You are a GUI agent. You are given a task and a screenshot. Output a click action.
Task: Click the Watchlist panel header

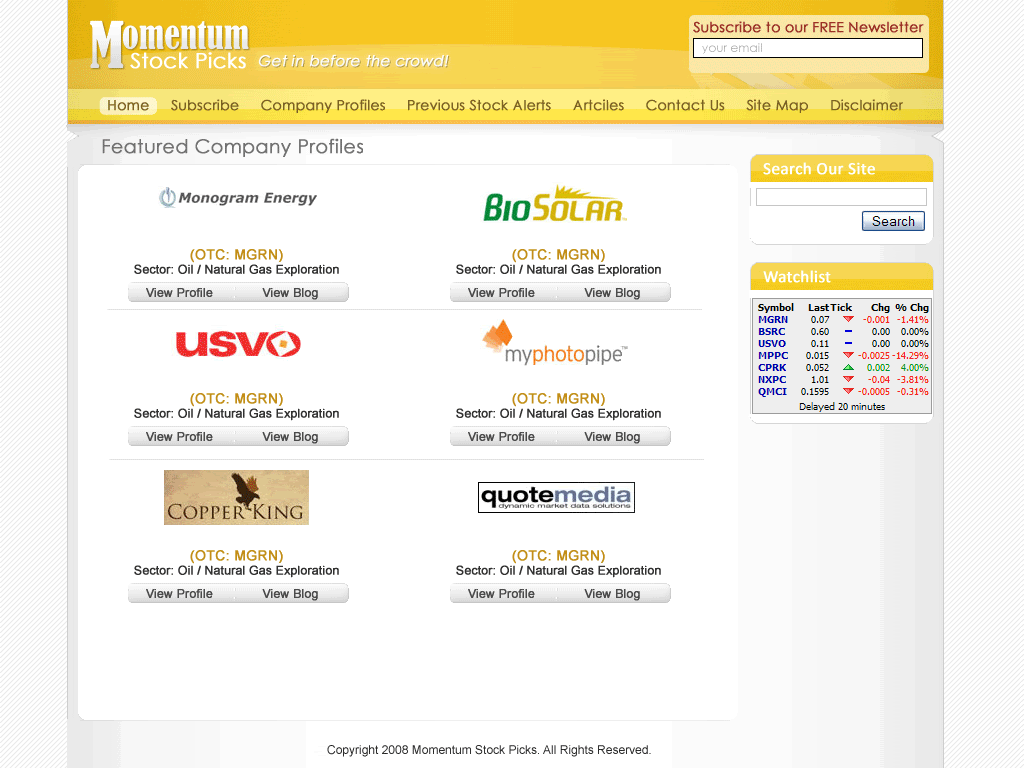841,277
